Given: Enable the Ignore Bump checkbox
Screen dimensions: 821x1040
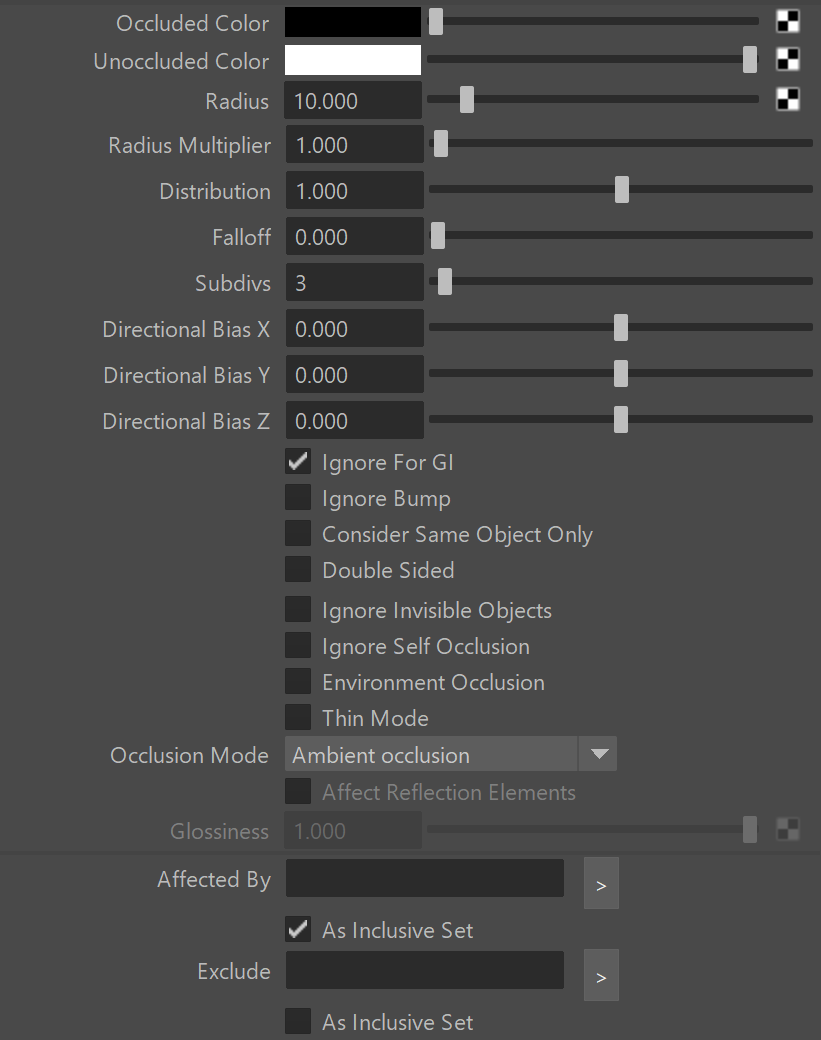Looking at the screenshot, I should coord(298,497).
